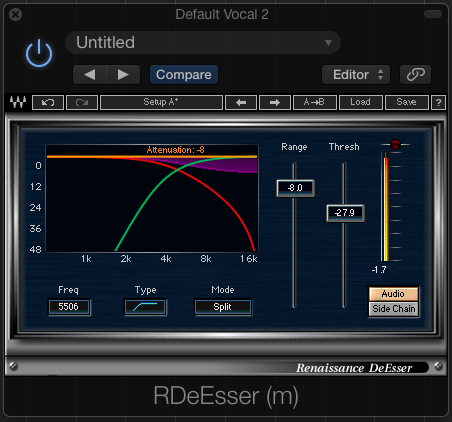Copy setup with A→B button

click(315, 102)
